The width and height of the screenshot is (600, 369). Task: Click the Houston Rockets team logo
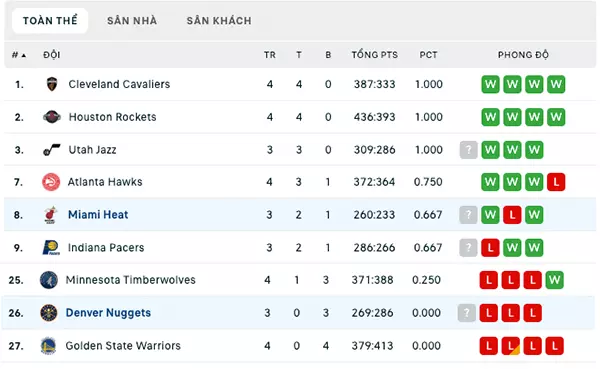[52, 117]
